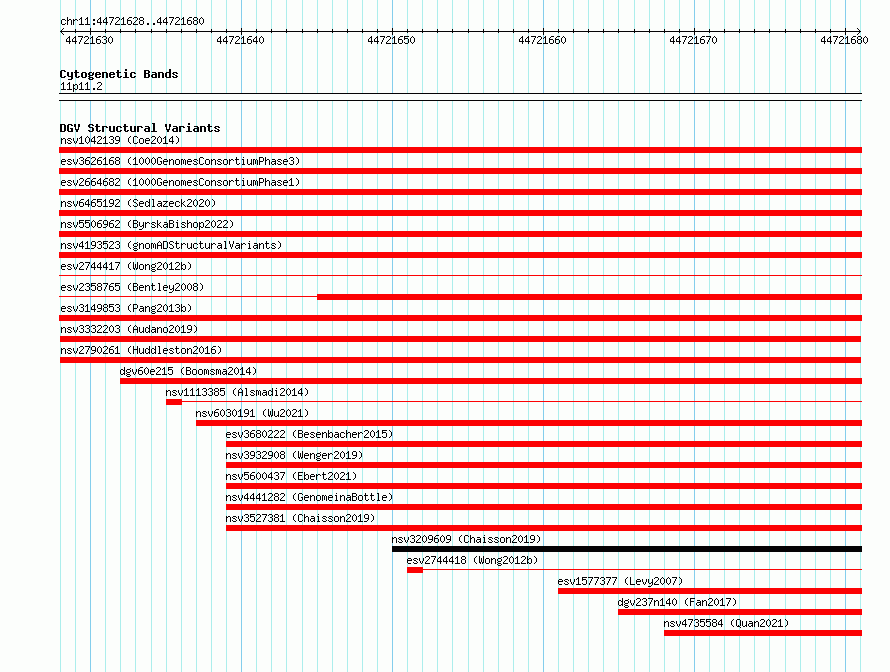Click nsv3209609 (Chaisson2019) label

pos(466,539)
